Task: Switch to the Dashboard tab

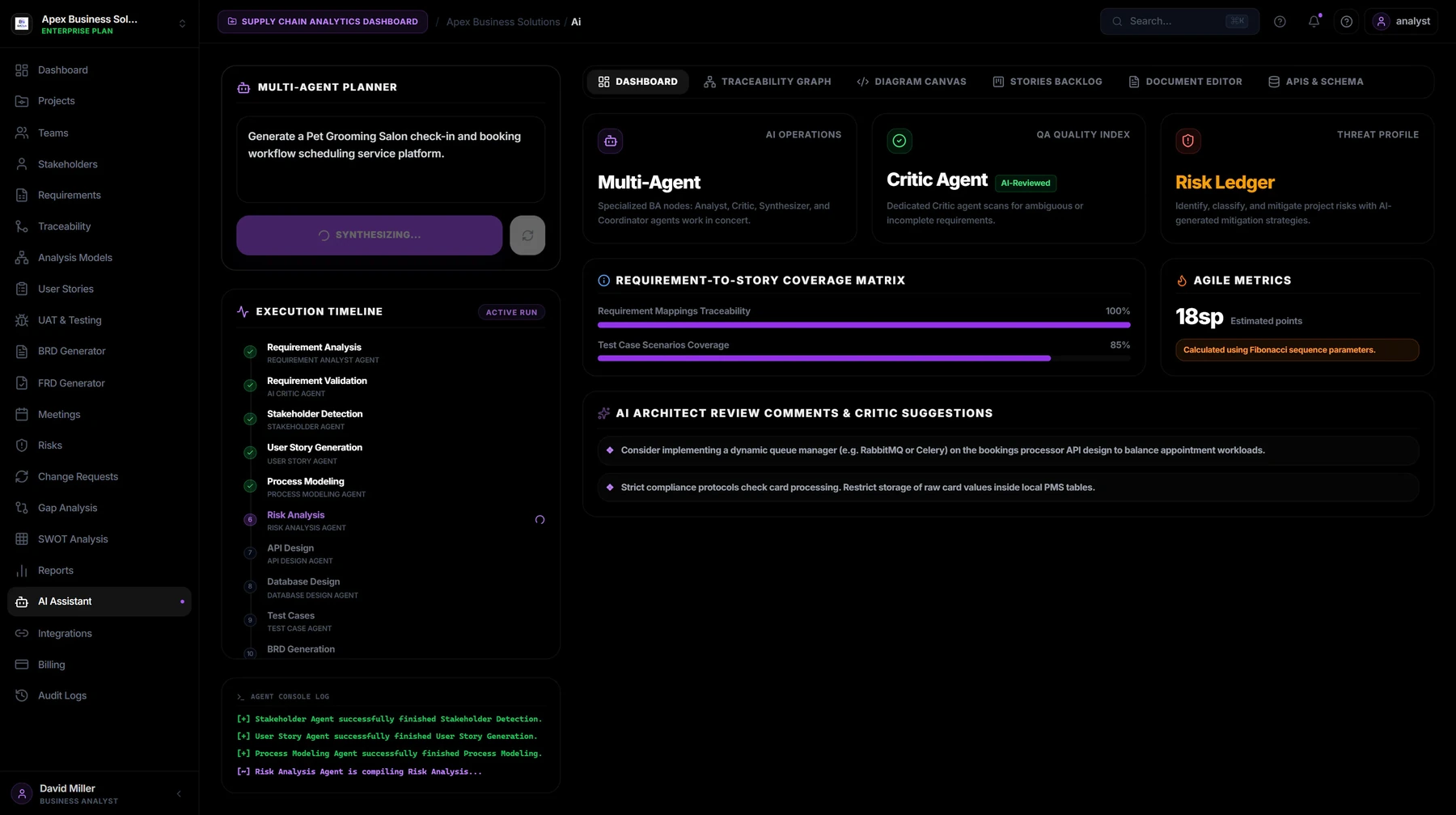Action: [x=638, y=82]
